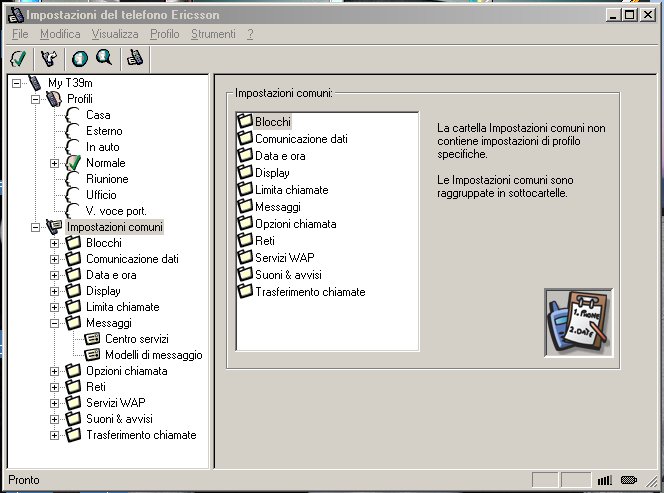Click the battery icon in status bar
The height and width of the screenshot is (493, 664).
629,480
